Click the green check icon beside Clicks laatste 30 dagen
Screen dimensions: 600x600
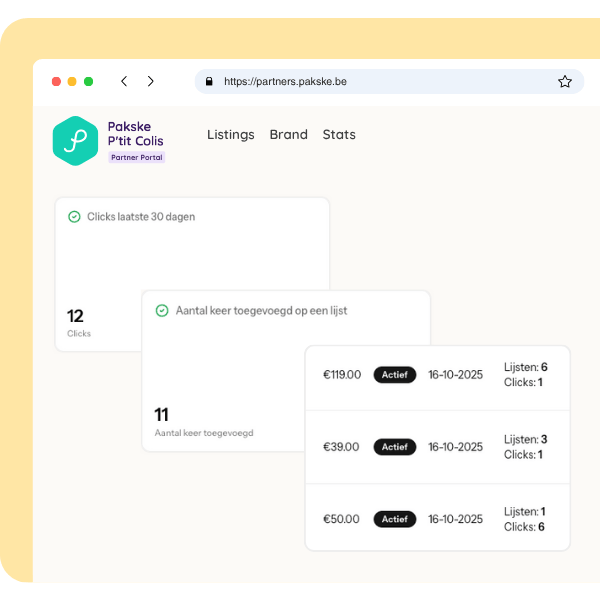pos(74,217)
